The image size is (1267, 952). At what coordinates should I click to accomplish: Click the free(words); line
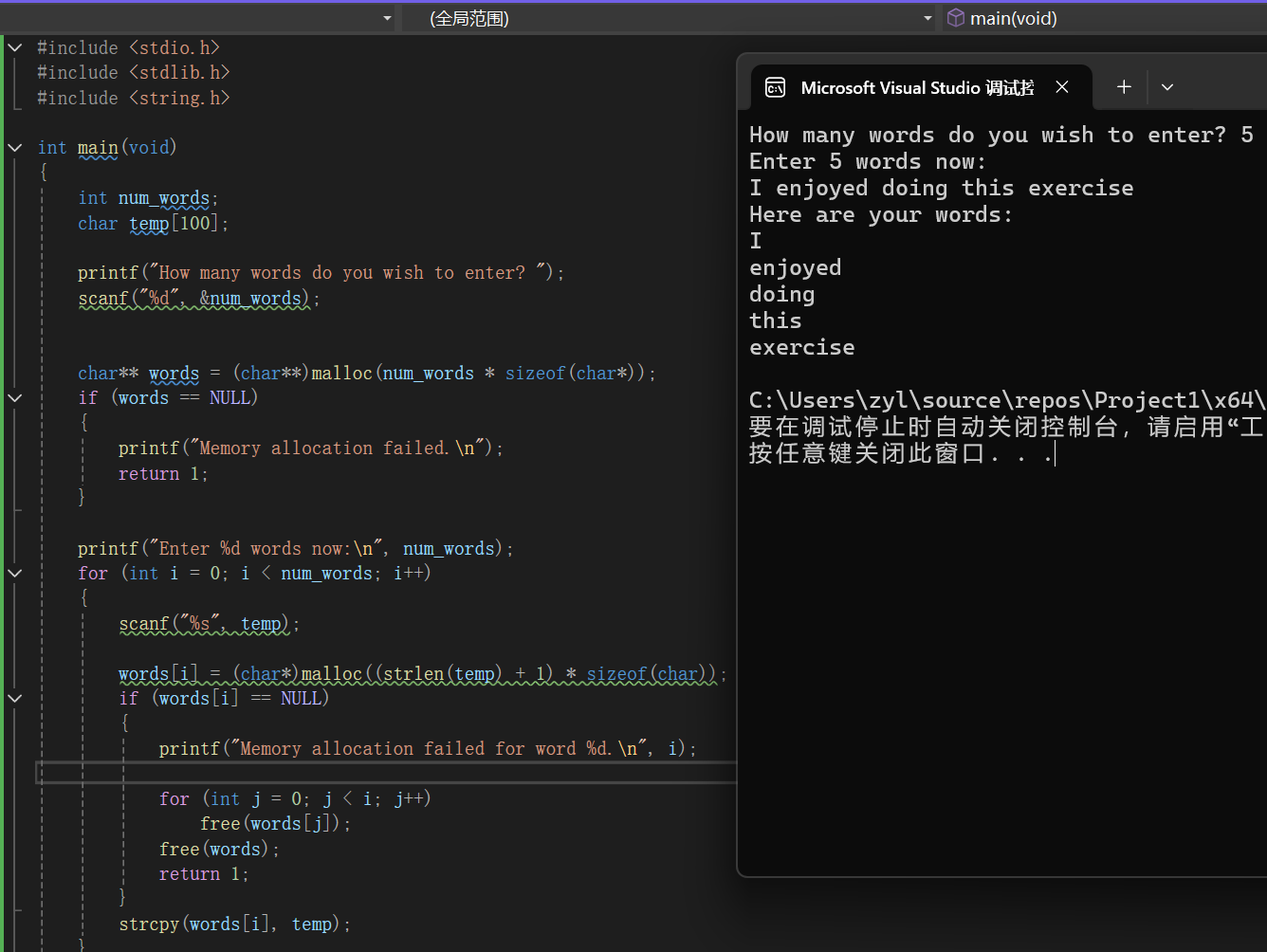click(220, 850)
